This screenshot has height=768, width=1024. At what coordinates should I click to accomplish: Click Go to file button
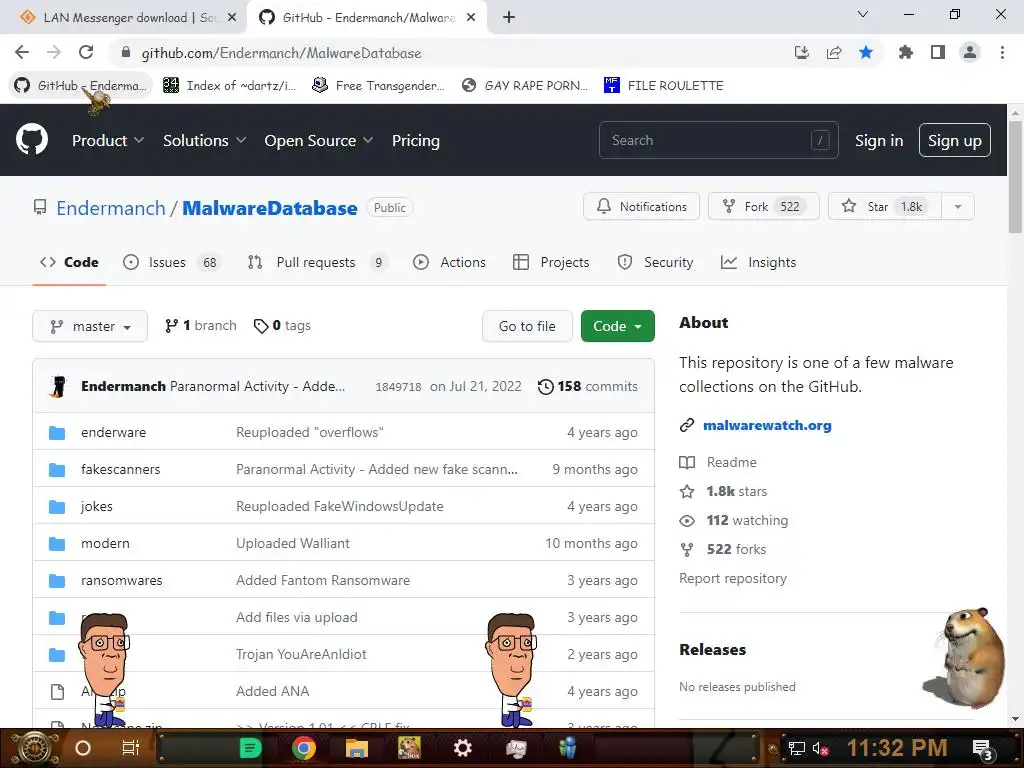tap(527, 326)
